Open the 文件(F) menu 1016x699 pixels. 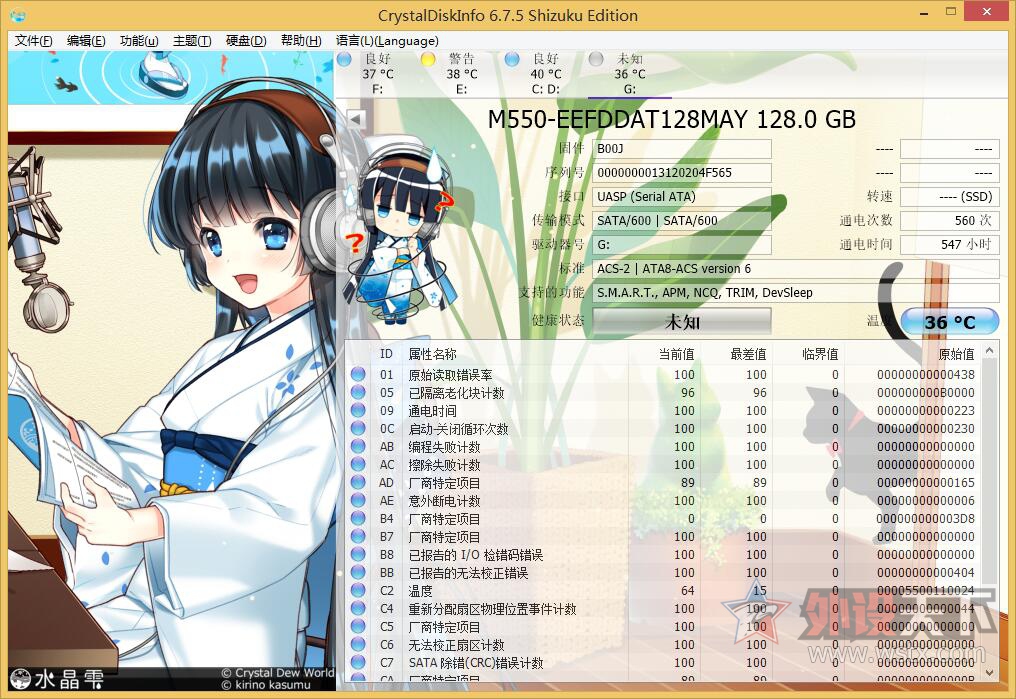[x=33, y=41]
